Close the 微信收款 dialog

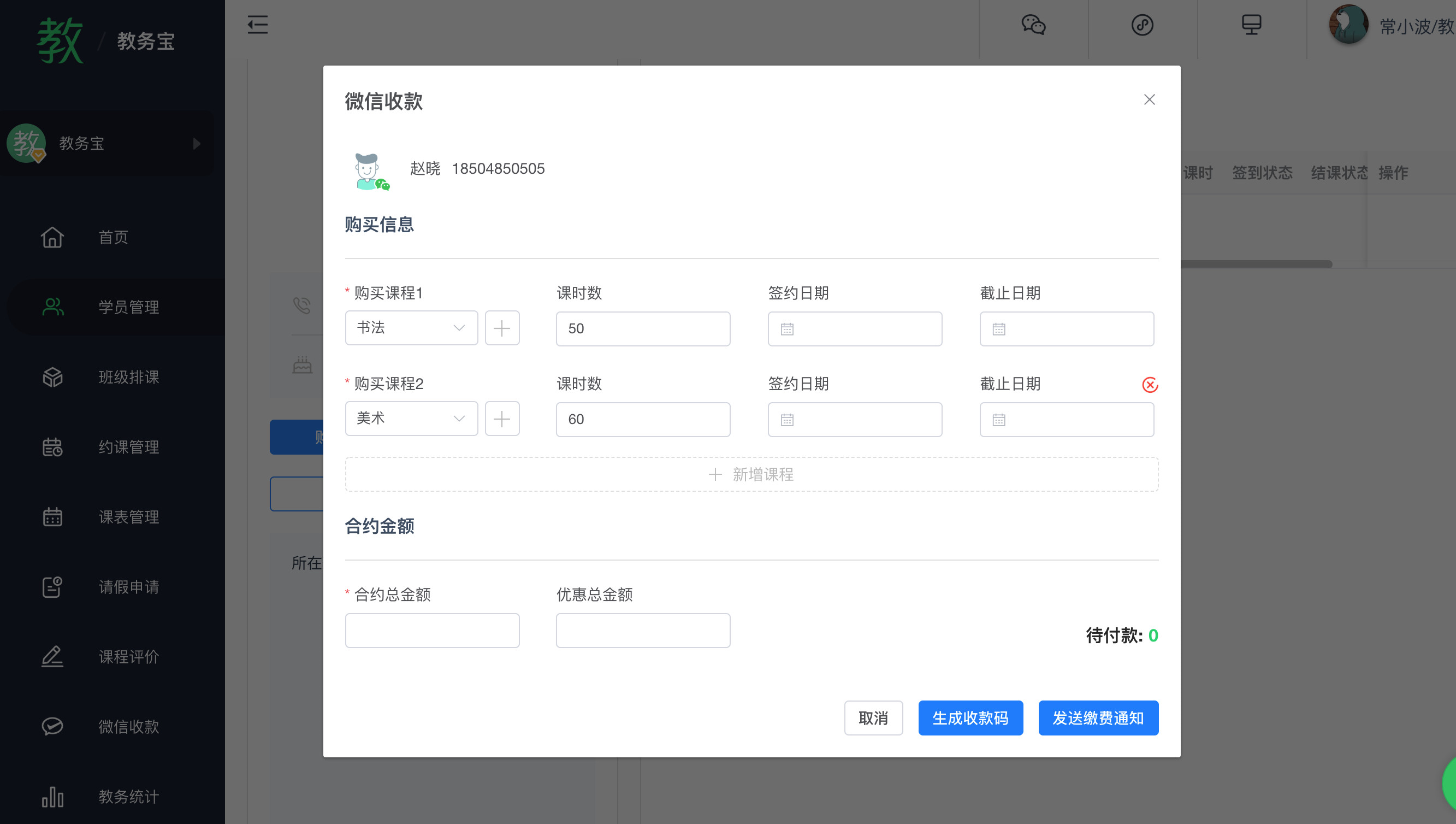coord(1149,99)
